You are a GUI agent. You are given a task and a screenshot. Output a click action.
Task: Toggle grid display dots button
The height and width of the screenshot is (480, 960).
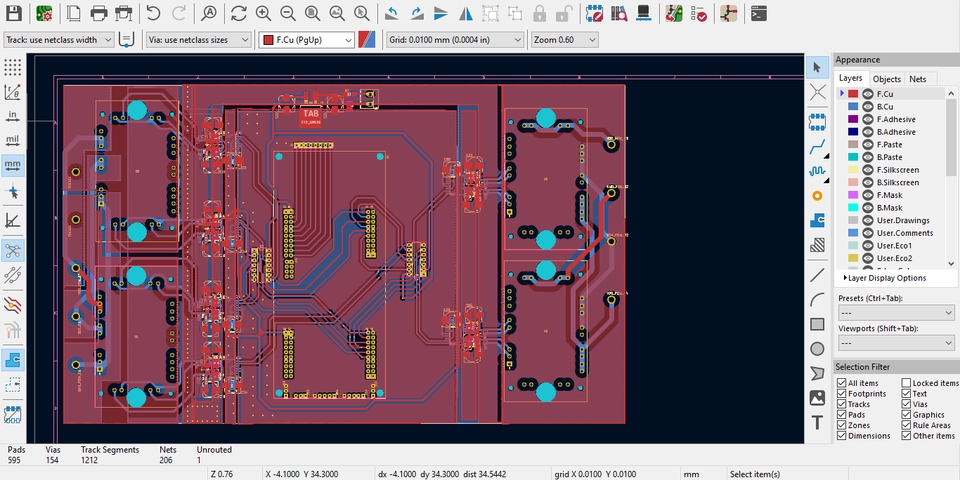point(13,67)
